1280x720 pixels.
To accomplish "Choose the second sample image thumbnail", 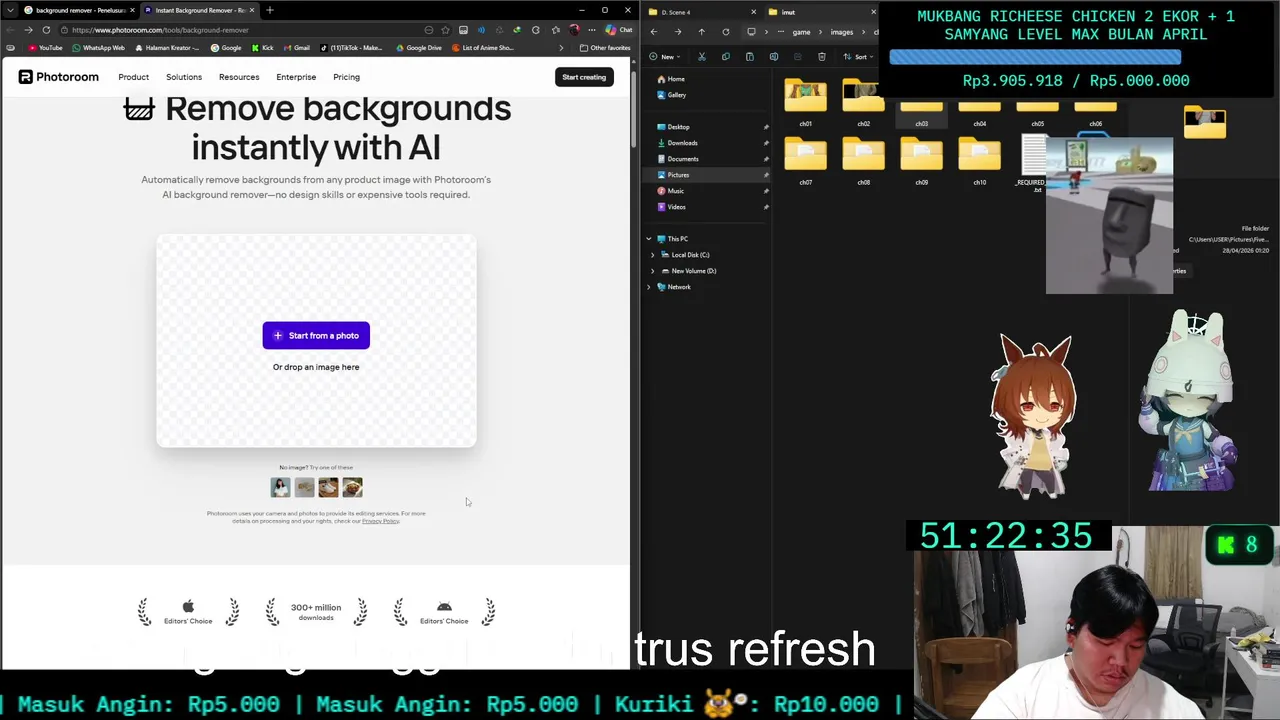I will point(304,487).
